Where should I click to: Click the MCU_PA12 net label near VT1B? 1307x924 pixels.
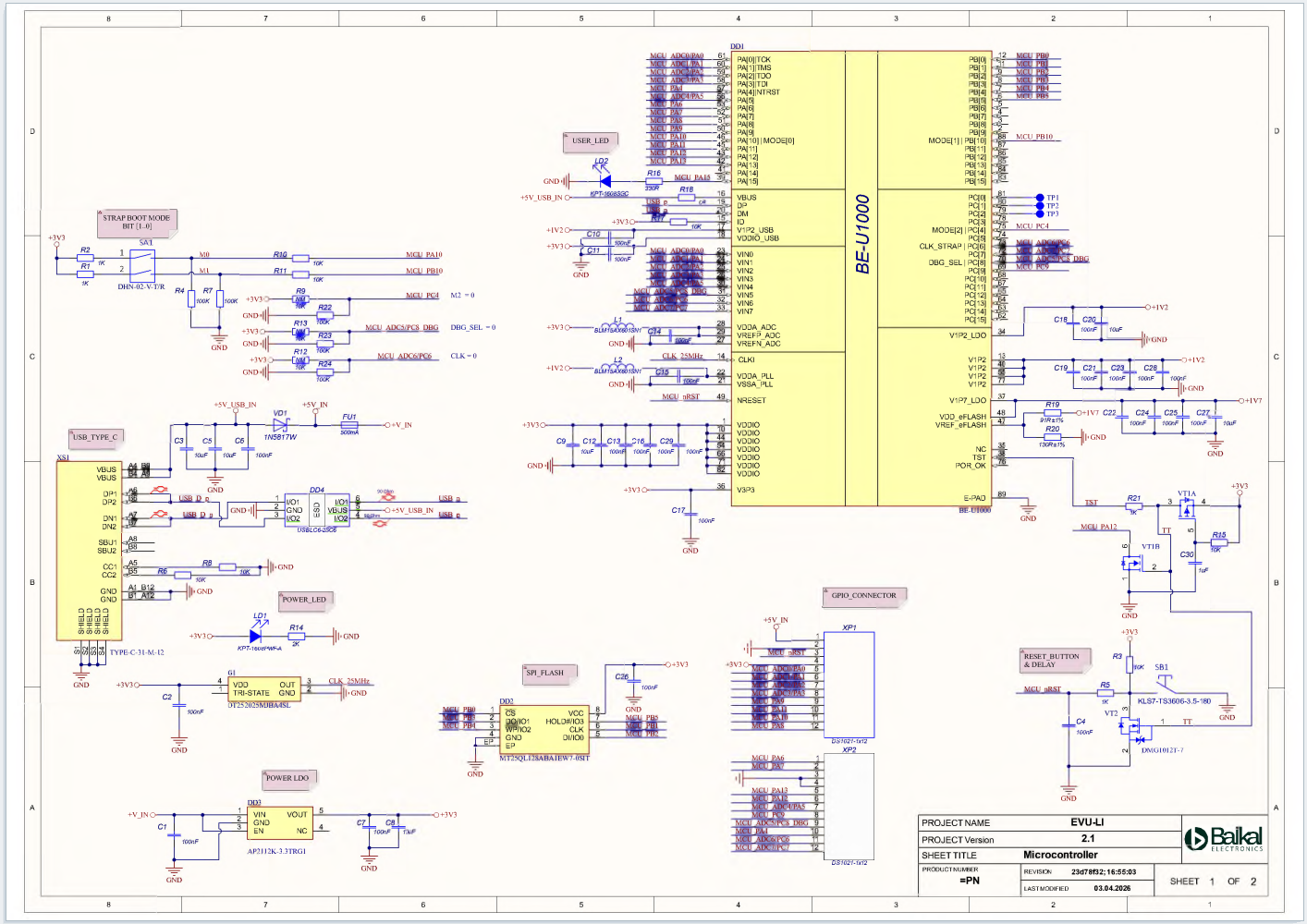(1098, 528)
